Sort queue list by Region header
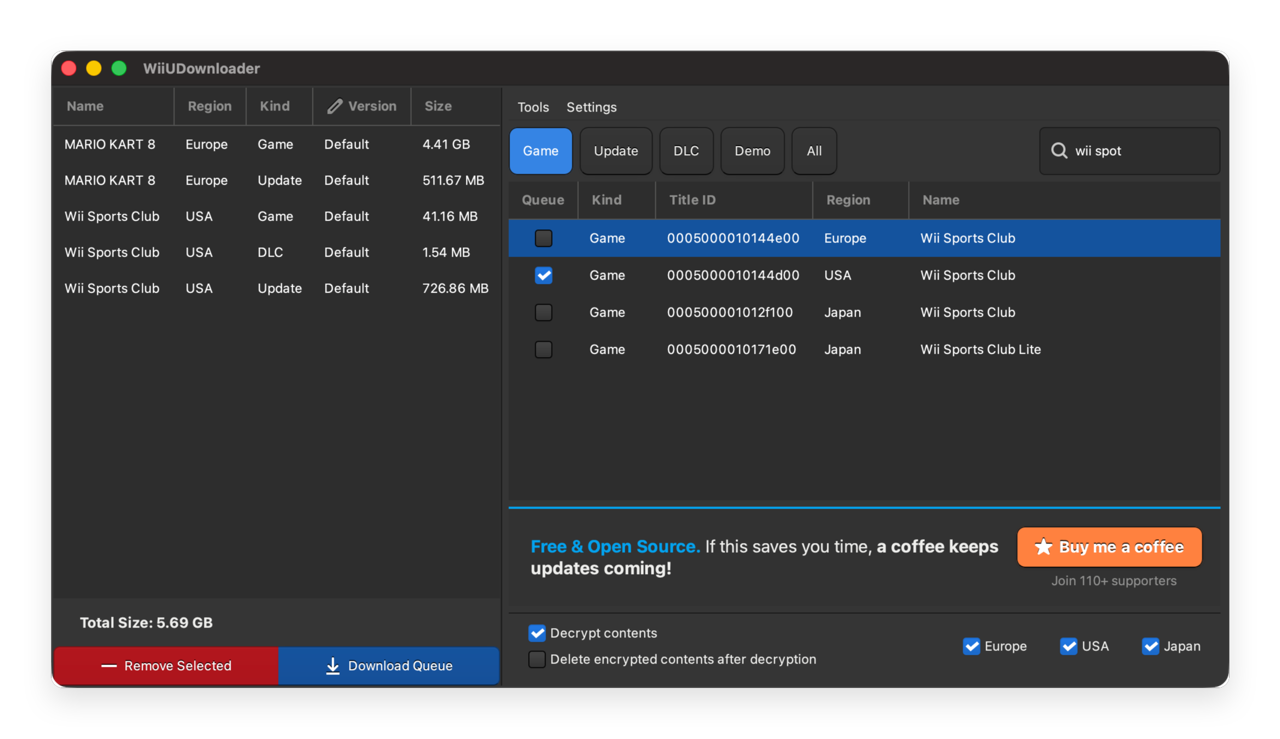Image resolution: width=1280 pixels, height=739 pixels. coord(210,106)
